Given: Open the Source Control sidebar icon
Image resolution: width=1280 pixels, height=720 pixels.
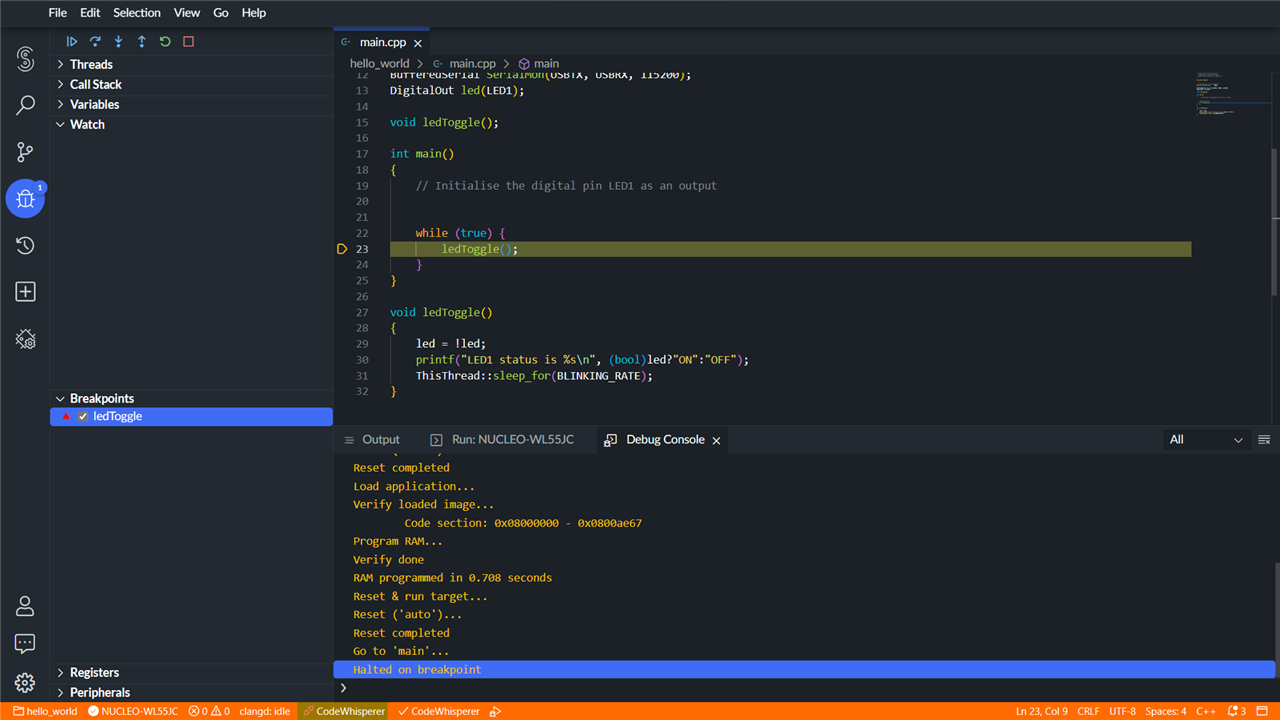Looking at the screenshot, I should click(x=25, y=152).
